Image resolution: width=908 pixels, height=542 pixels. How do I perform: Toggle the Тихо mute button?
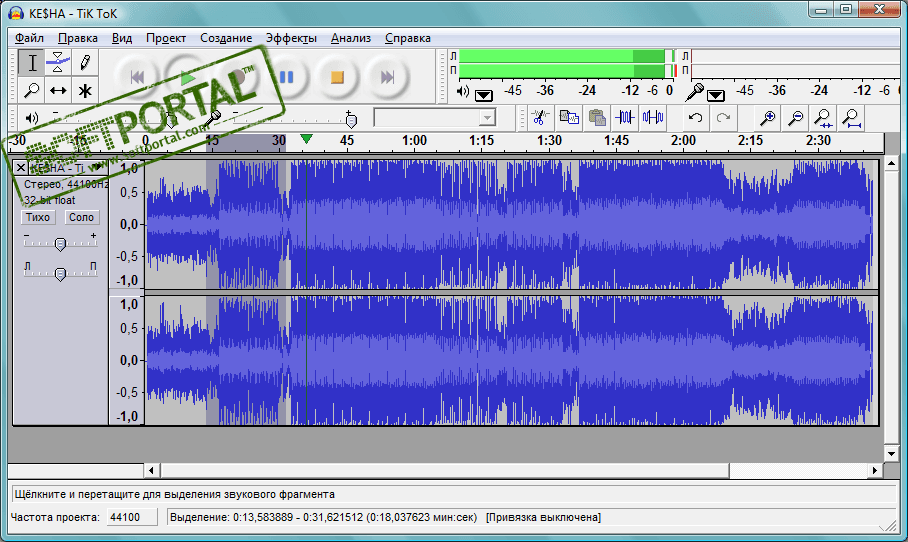pyautogui.click(x=38, y=217)
